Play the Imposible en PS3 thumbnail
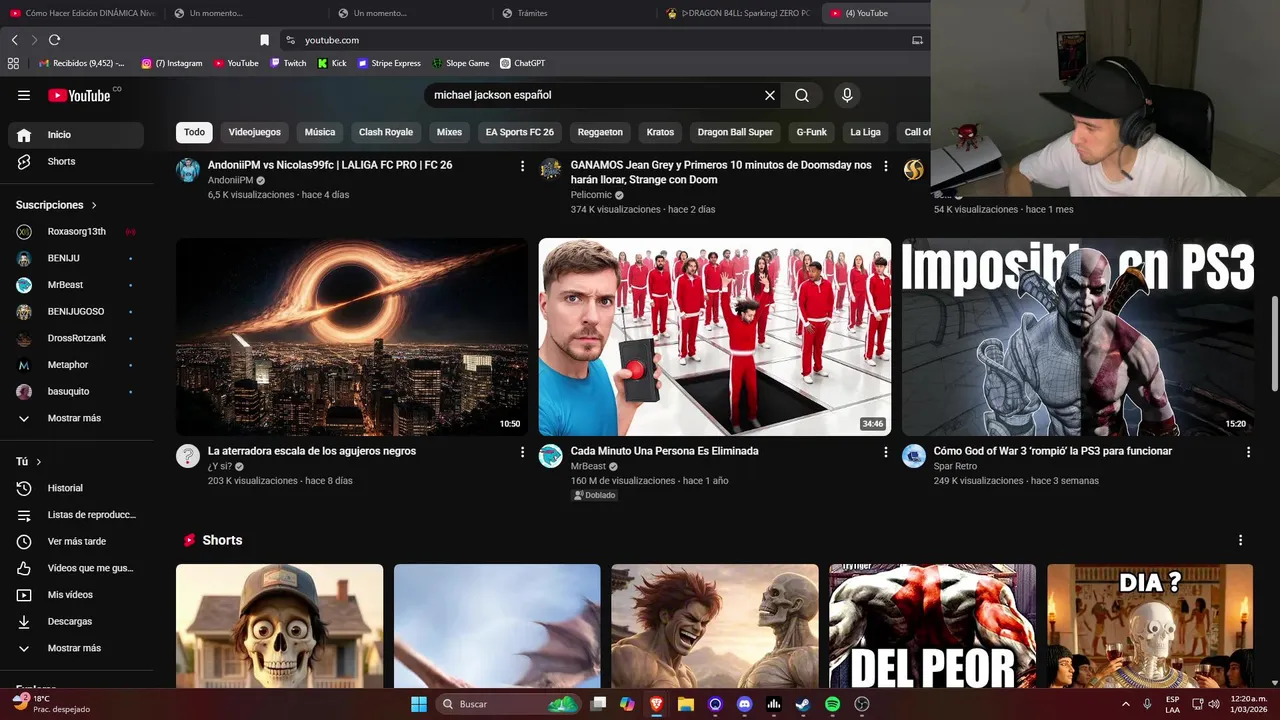Image resolution: width=1280 pixels, height=720 pixels. 1078,337
